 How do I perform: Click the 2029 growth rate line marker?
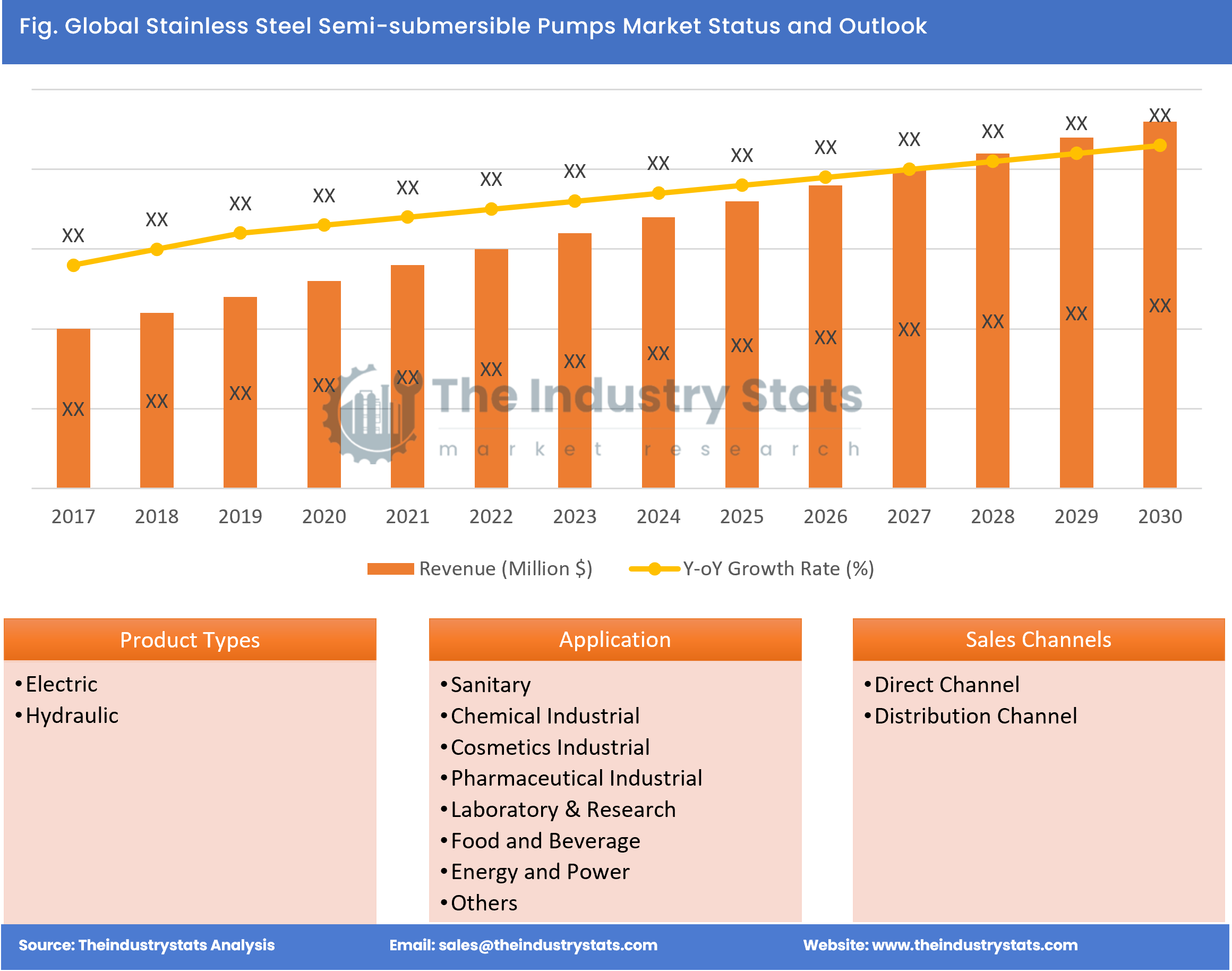pyautogui.click(x=1076, y=154)
